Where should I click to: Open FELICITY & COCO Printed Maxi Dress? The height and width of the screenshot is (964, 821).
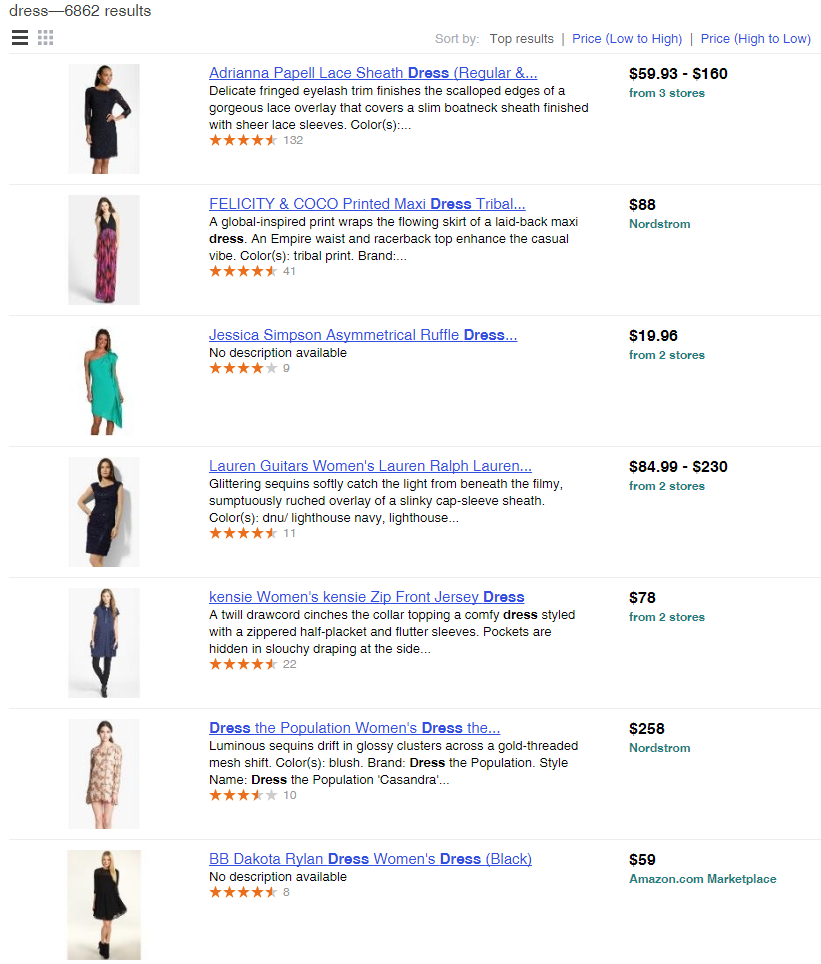point(367,204)
